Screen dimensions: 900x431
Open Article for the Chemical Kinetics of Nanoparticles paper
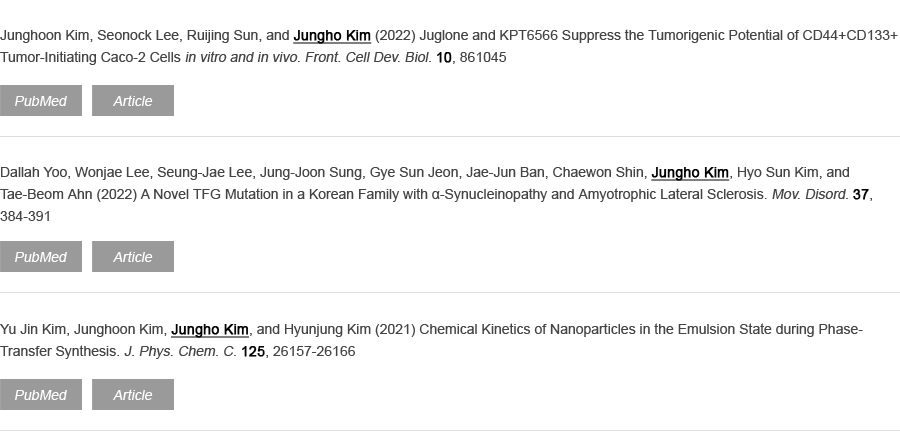click(x=133, y=395)
